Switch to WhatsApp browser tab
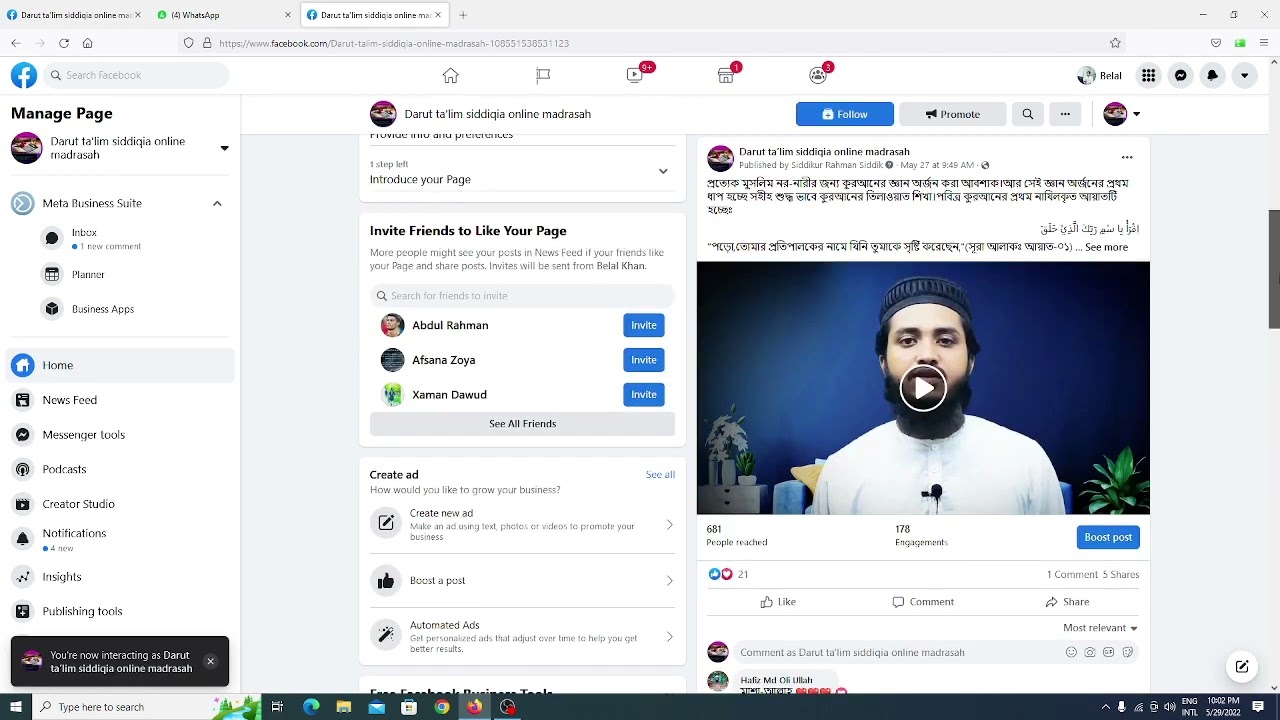This screenshot has width=1280, height=720. pyautogui.click(x=225, y=15)
